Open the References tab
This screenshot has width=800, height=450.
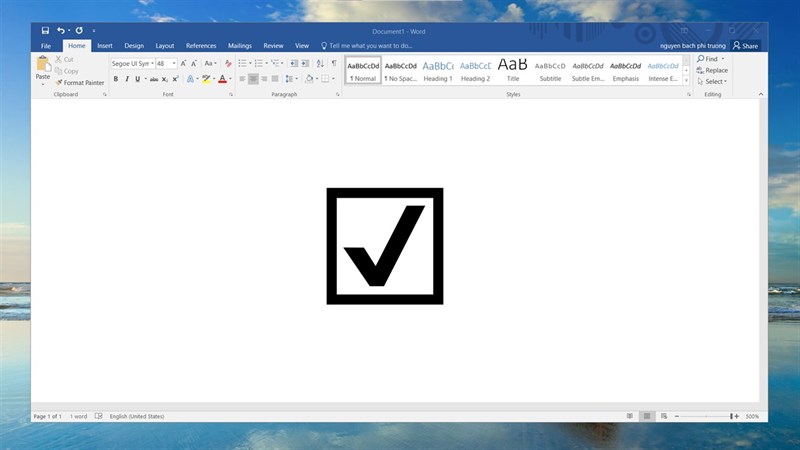pos(201,46)
